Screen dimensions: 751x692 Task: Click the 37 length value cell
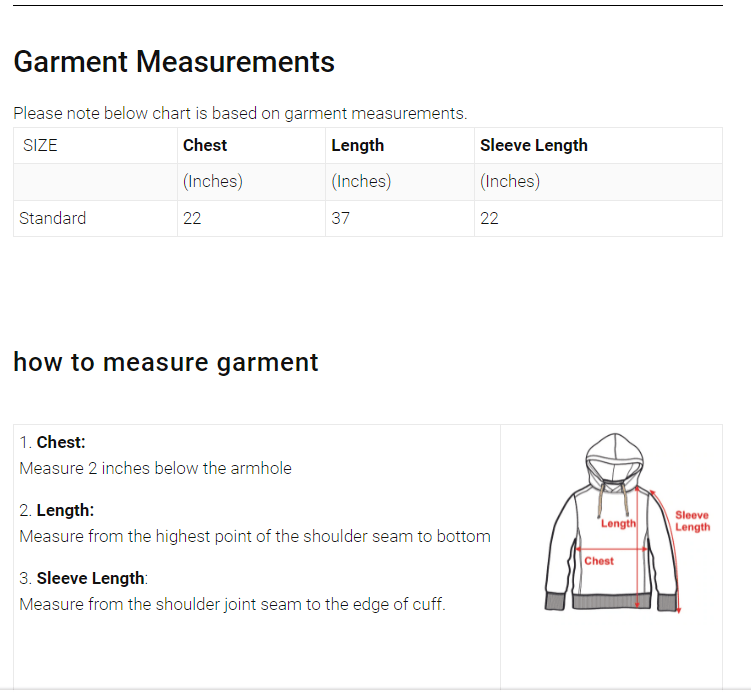(341, 218)
